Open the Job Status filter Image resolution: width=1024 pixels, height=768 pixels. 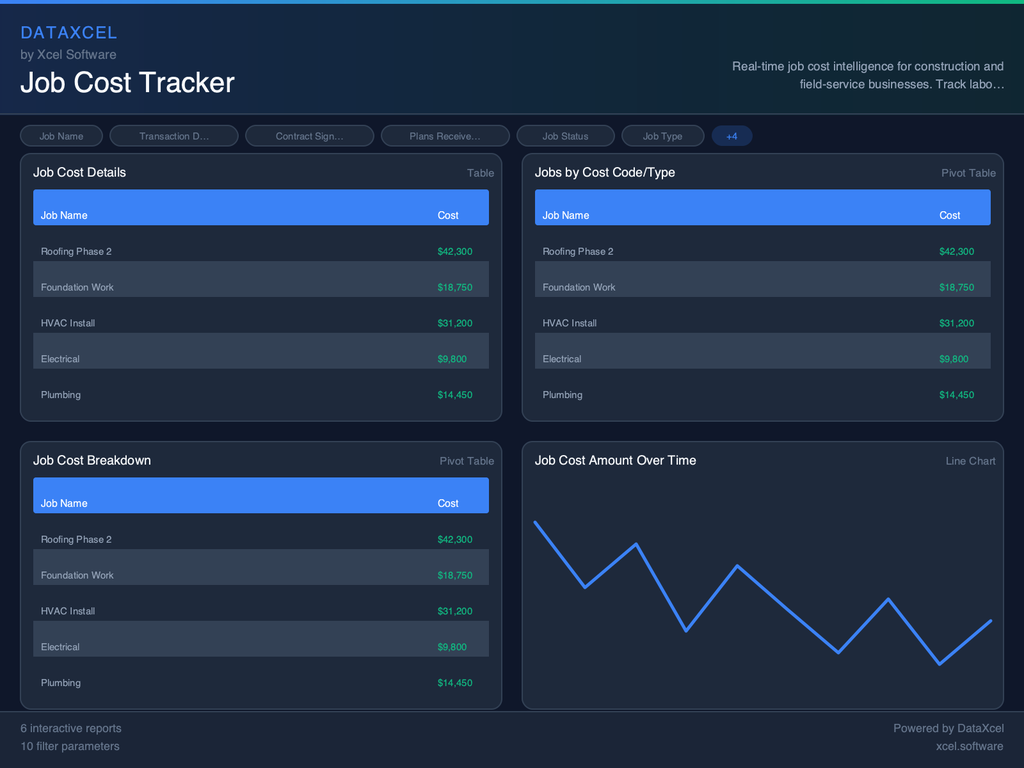pos(565,136)
